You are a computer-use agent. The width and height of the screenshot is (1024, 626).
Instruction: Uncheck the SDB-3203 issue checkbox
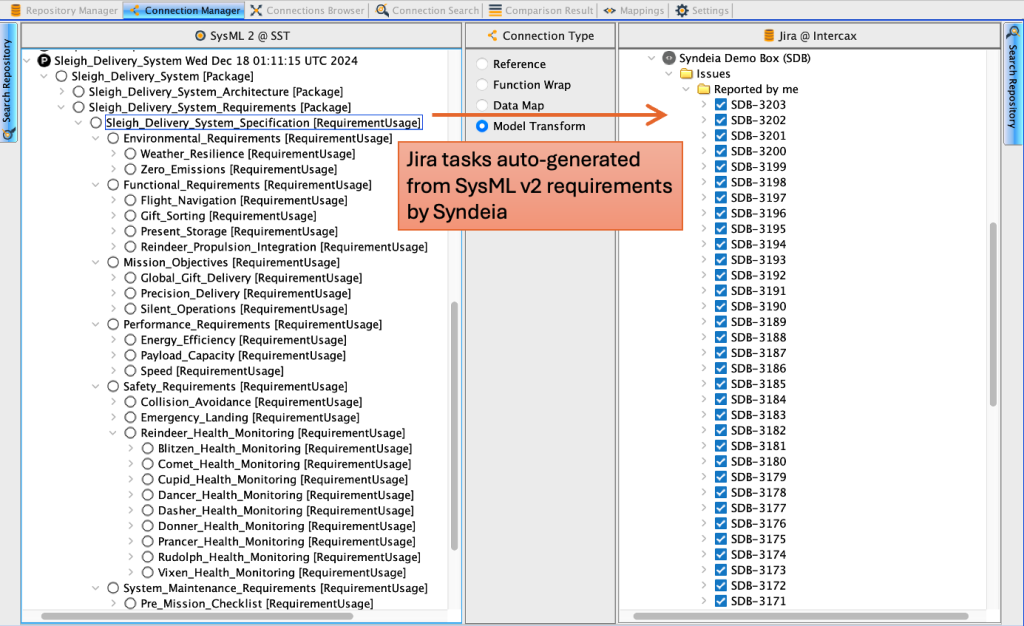click(x=721, y=104)
